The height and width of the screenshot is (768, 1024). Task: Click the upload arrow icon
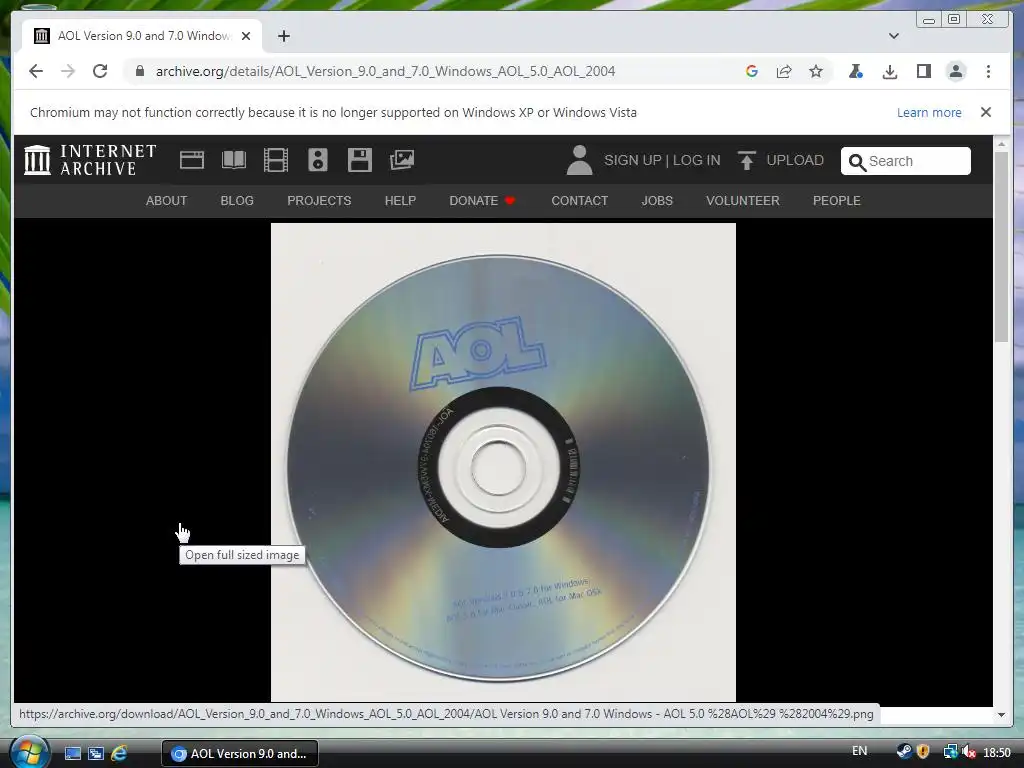click(746, 160)
